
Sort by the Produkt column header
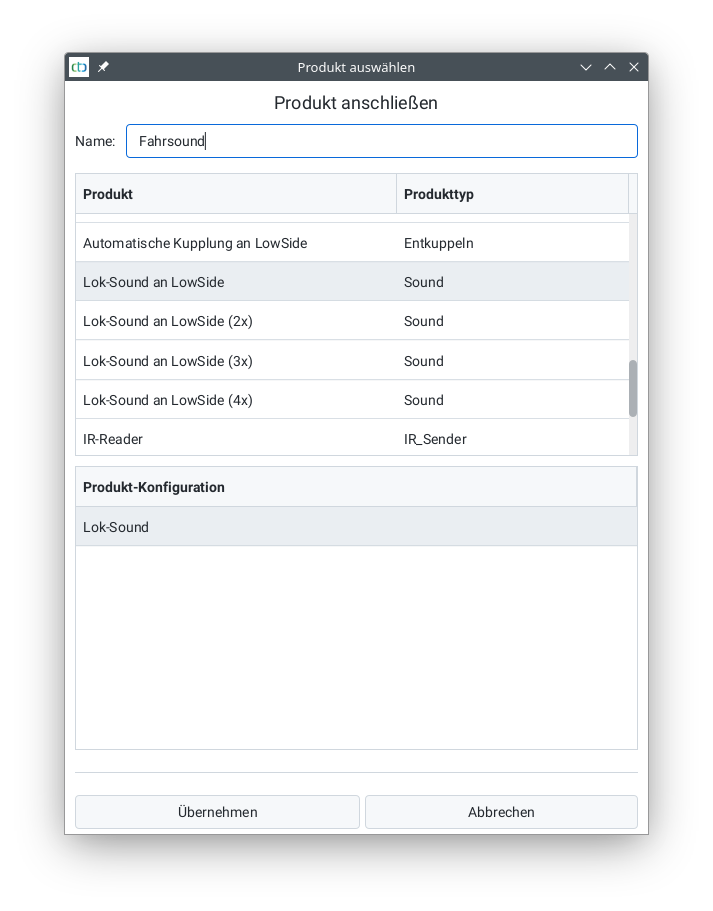coord(236,194)
